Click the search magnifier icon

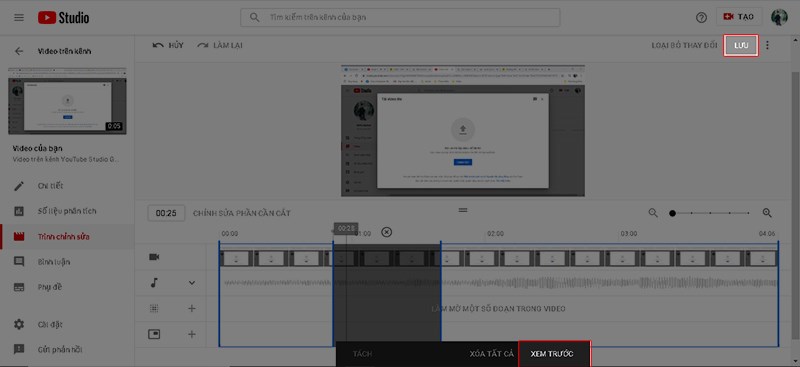[254, 17]
